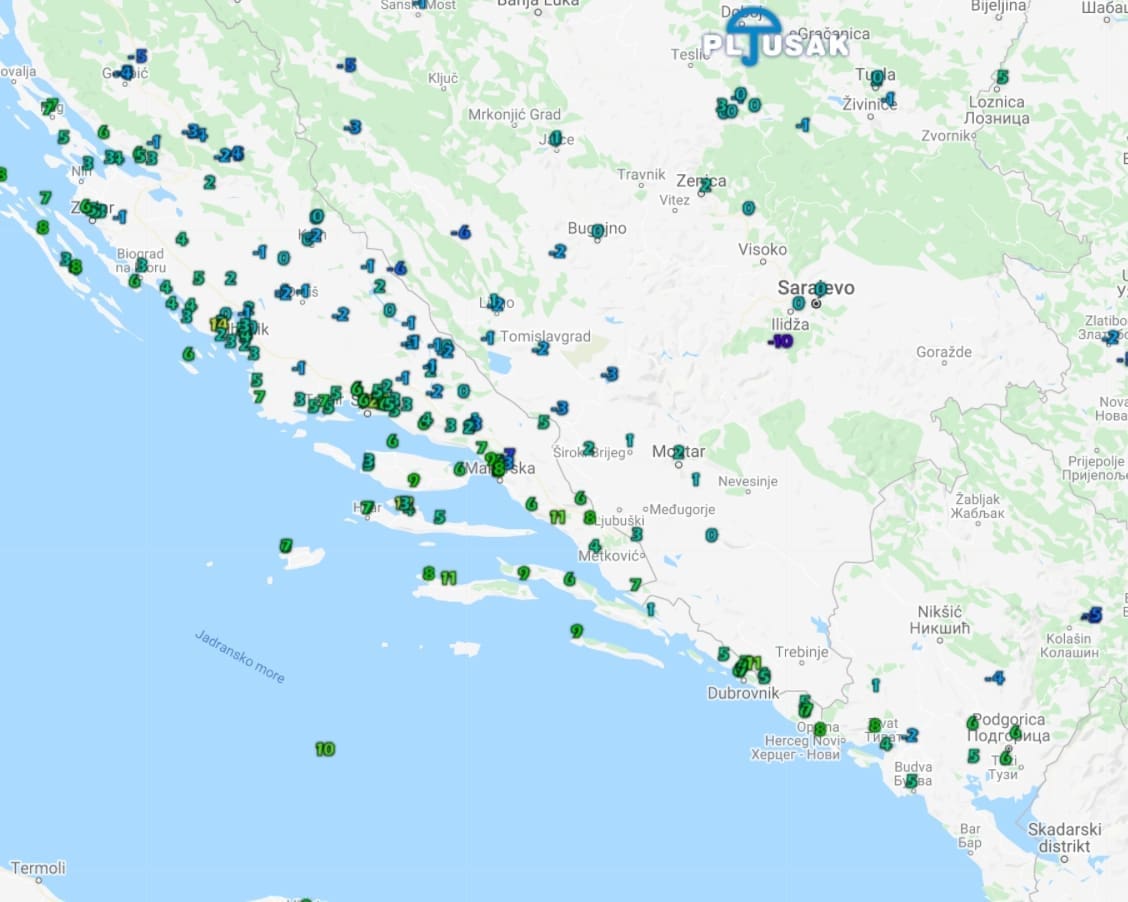Click the -4 marker above Podgorica
This screenshot has width=1128, height=902.
click(x=994, y=678)
